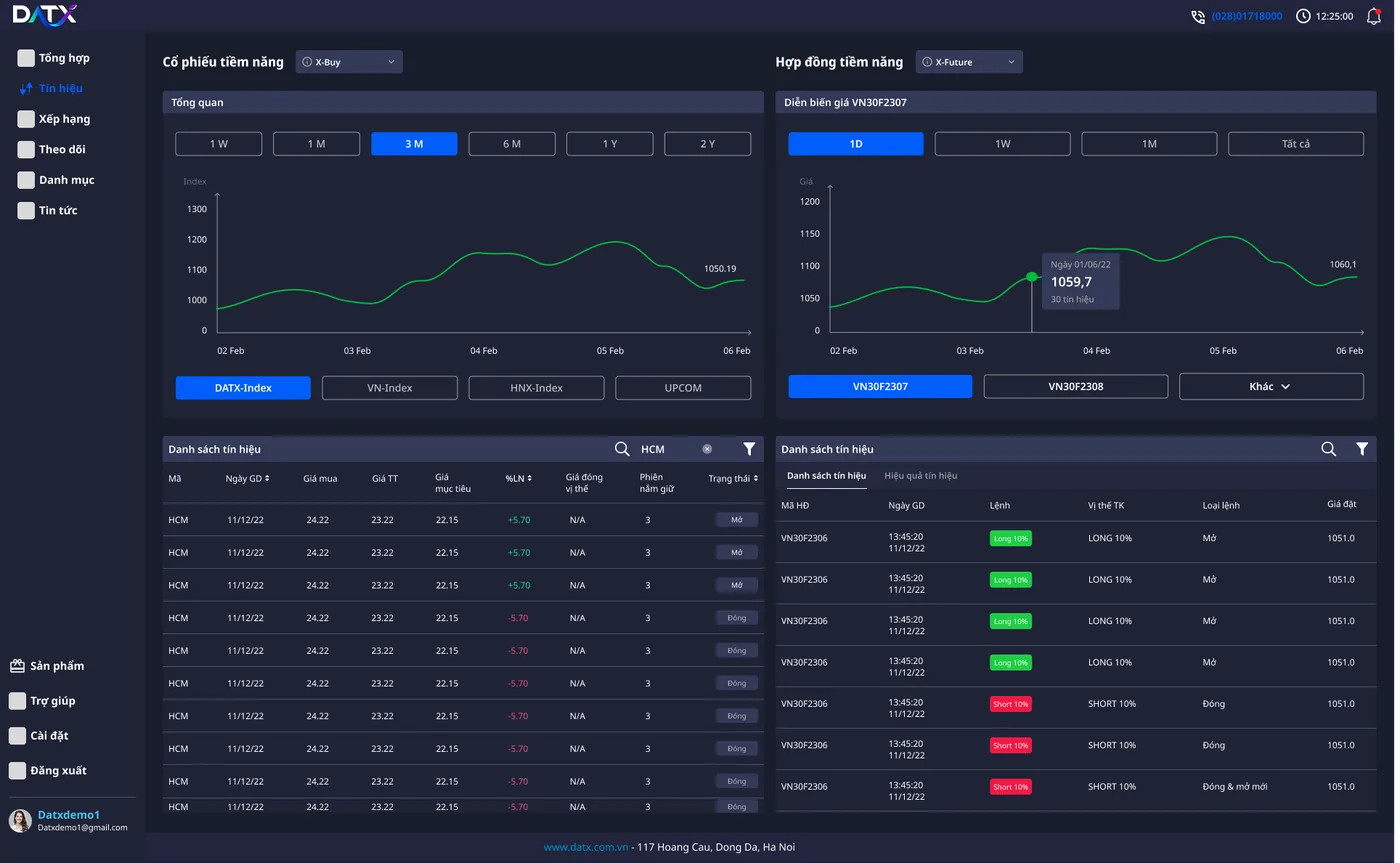The image size is (1400, 863).
Task: Open the Hiệu quả tín hiệu tab
Action: pyautogui.click(x=921, y=476)
